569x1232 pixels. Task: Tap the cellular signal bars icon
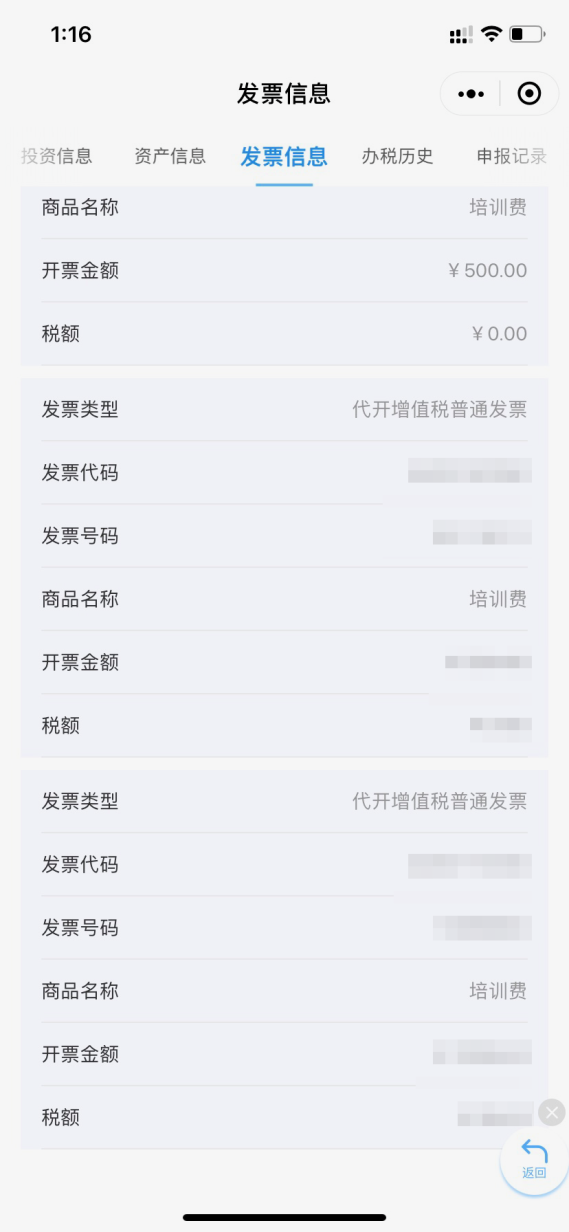click(461, 35)
